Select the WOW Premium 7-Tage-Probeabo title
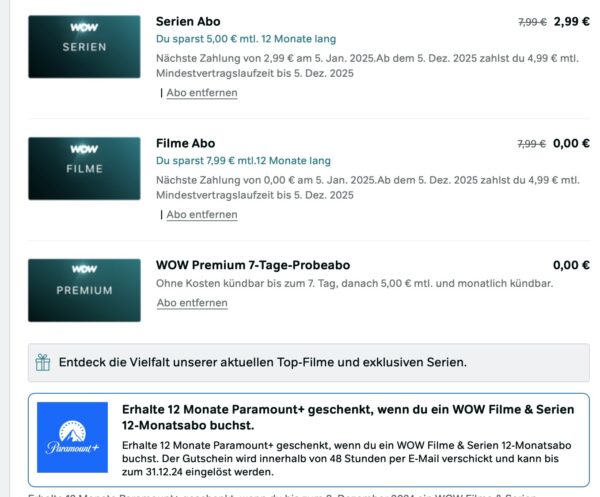Image resolution: width=600 pixels, height=497 pixels. tap(253, 265)
